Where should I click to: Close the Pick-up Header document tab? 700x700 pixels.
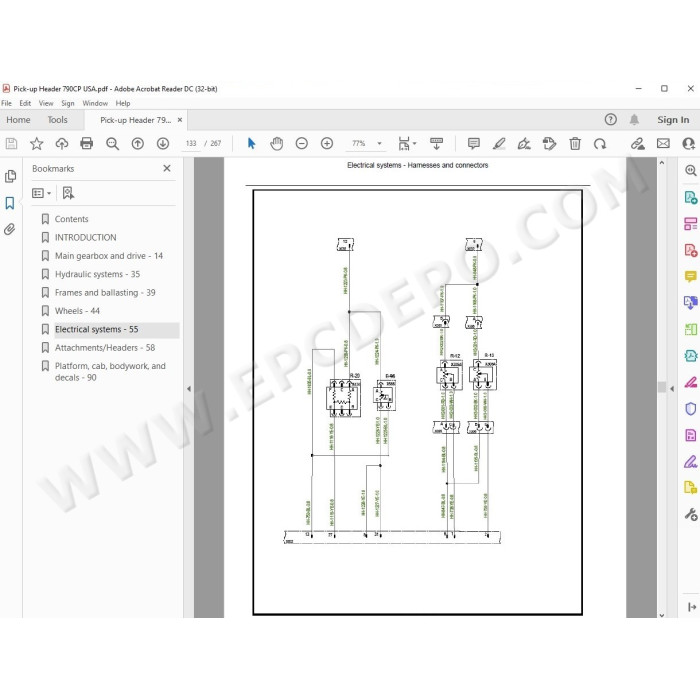[180, 120]
